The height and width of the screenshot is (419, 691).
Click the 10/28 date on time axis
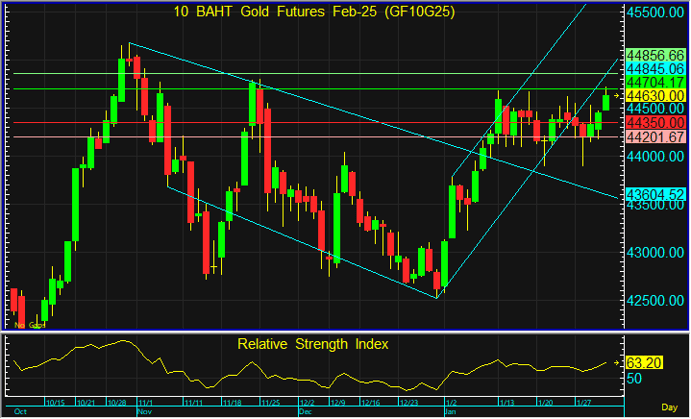click(x=119, y=402)
